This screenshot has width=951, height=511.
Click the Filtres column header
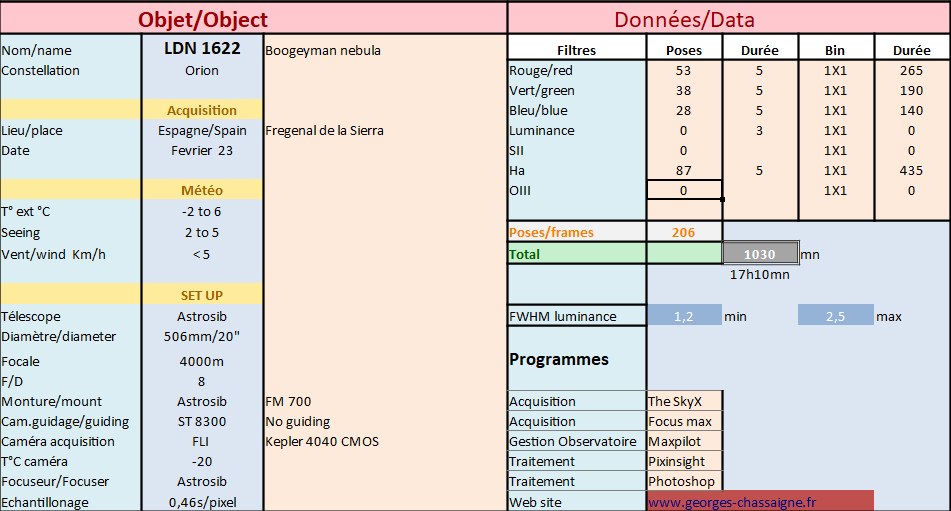click(577, 50)
